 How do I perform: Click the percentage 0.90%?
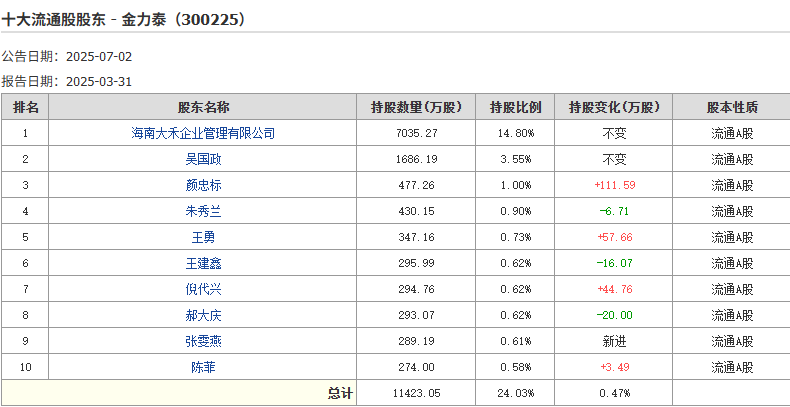point(515,212)
